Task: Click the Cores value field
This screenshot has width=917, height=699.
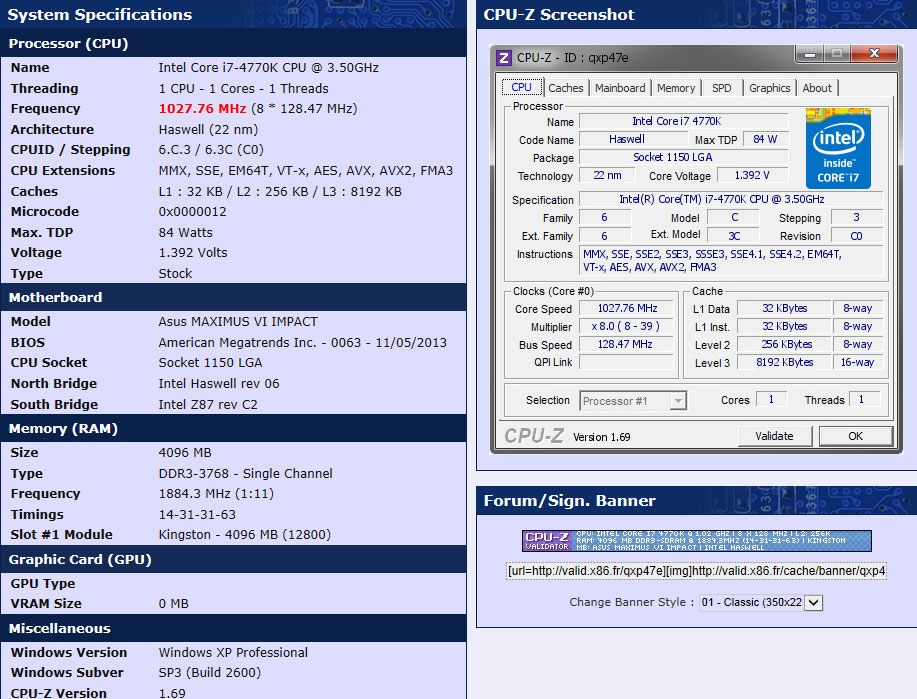Action: pos(771,400)
